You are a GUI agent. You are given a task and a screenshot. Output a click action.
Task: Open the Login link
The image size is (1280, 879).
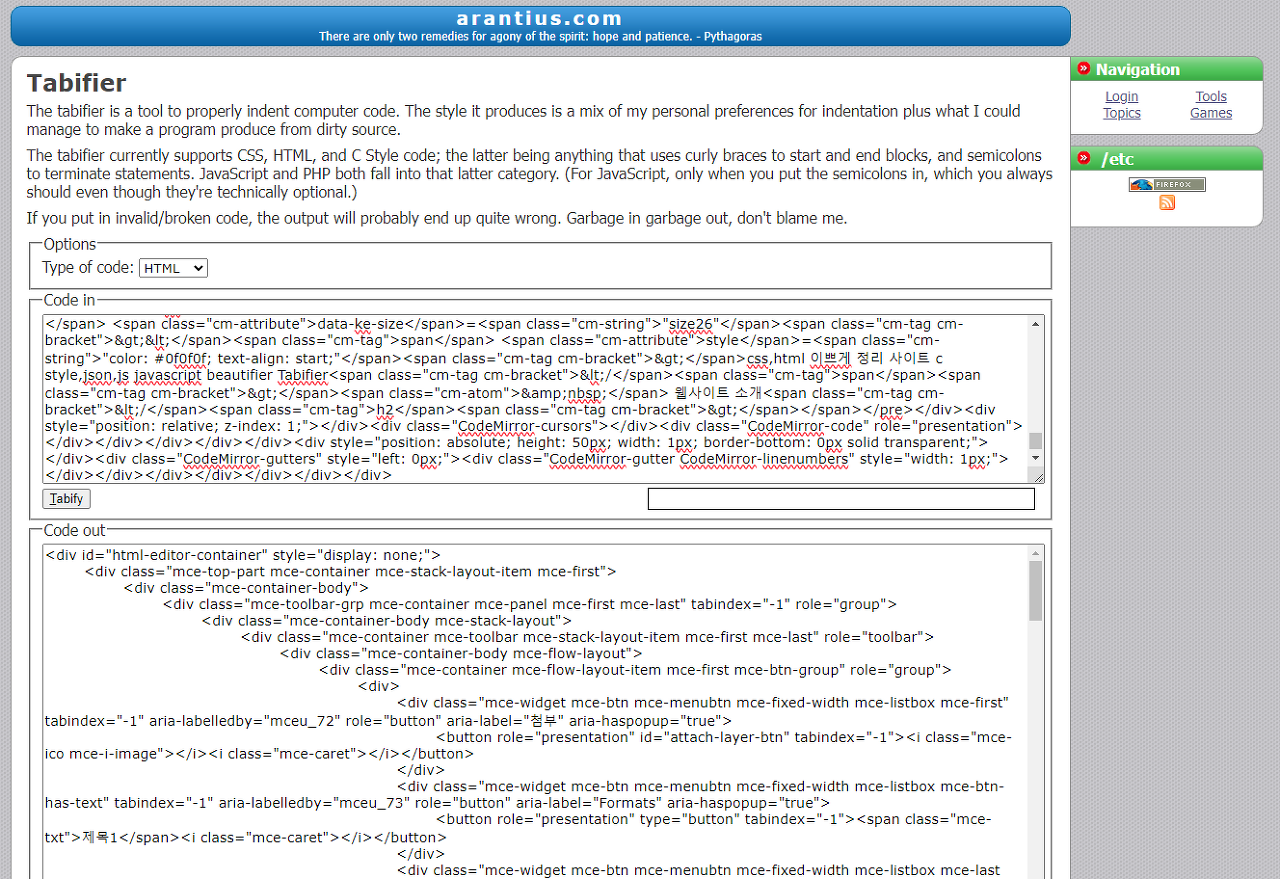pos(1122,97)
